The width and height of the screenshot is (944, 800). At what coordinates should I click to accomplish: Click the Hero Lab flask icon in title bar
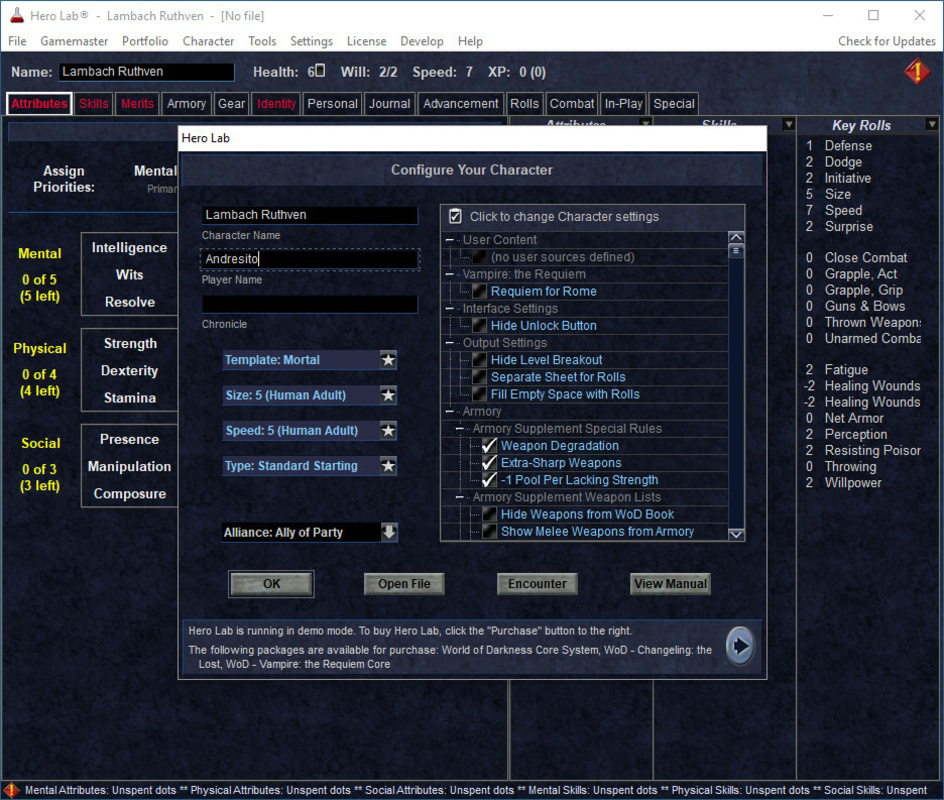[x=17, y=16]
